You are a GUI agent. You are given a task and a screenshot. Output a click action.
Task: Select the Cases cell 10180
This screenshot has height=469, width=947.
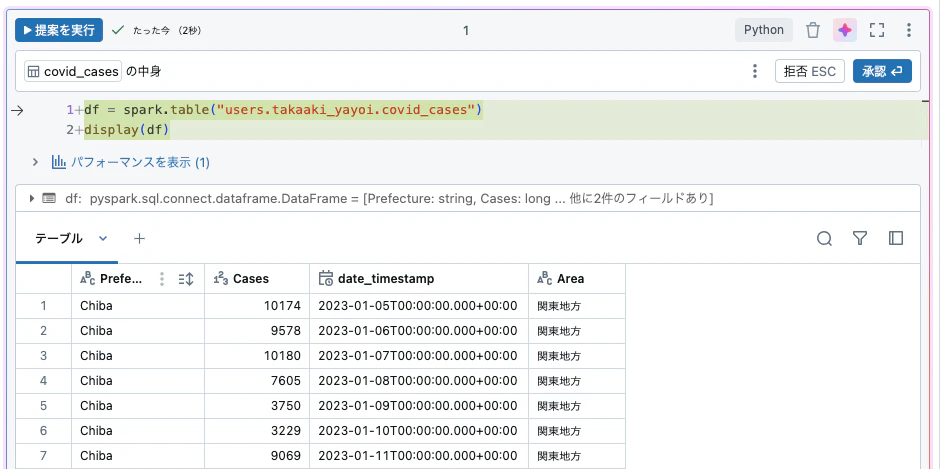257,356
